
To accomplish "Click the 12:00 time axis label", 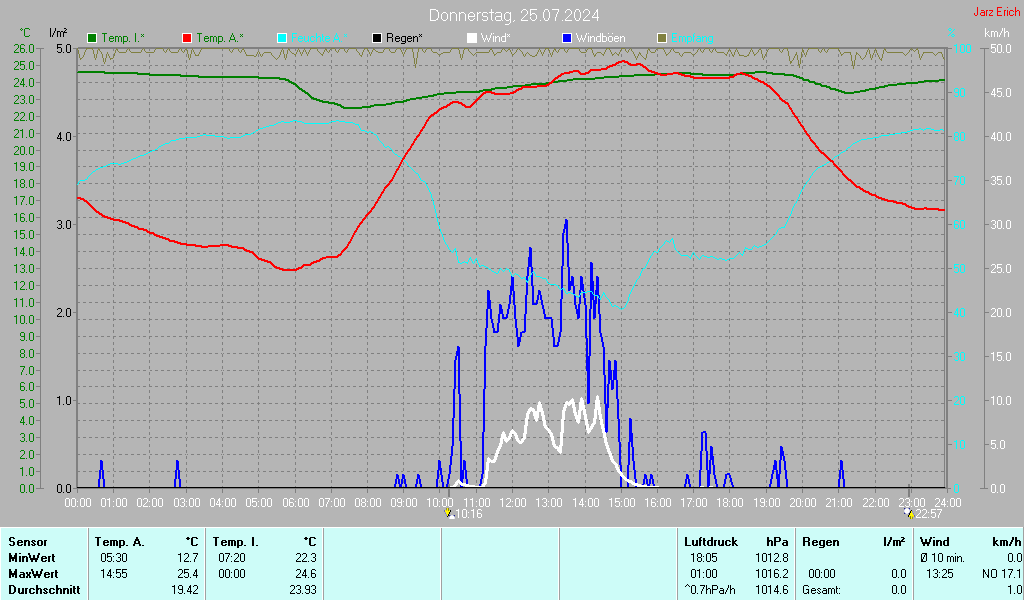I will pyautogui.click(x=513, y=503).
